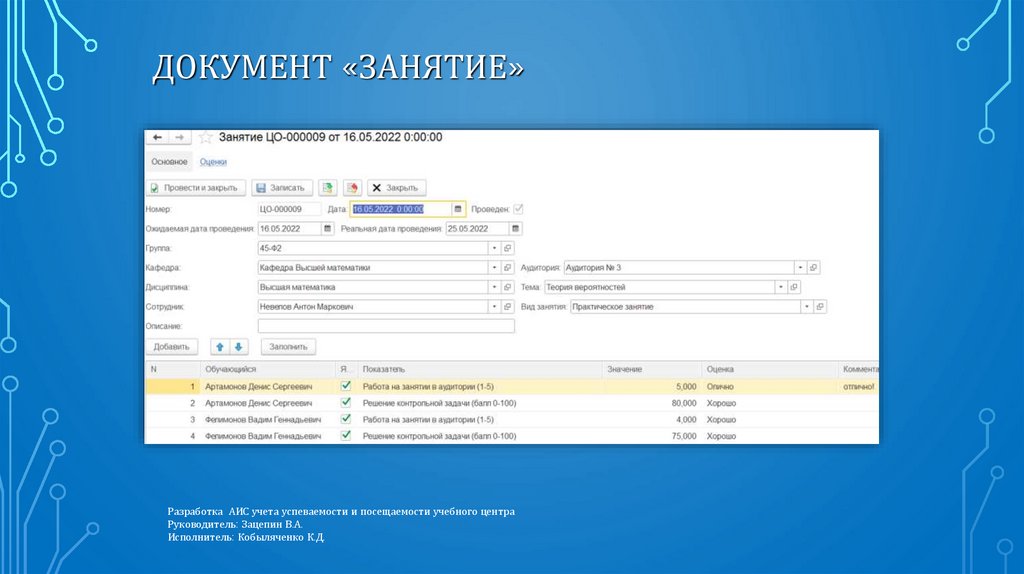Open calendar for Ожидаемая дата проведения
Viewport: 1024px width, 574px height.
328,229
